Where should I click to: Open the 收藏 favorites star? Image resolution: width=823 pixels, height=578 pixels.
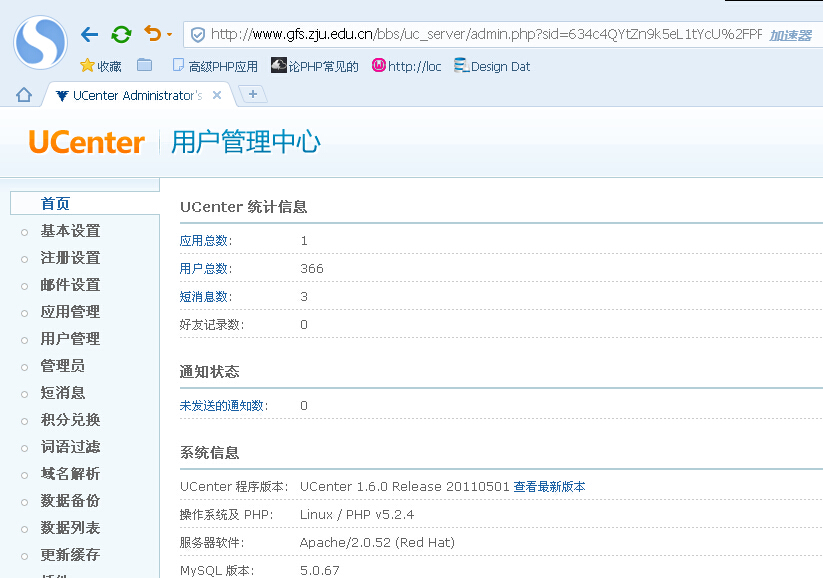click(101, 66)
